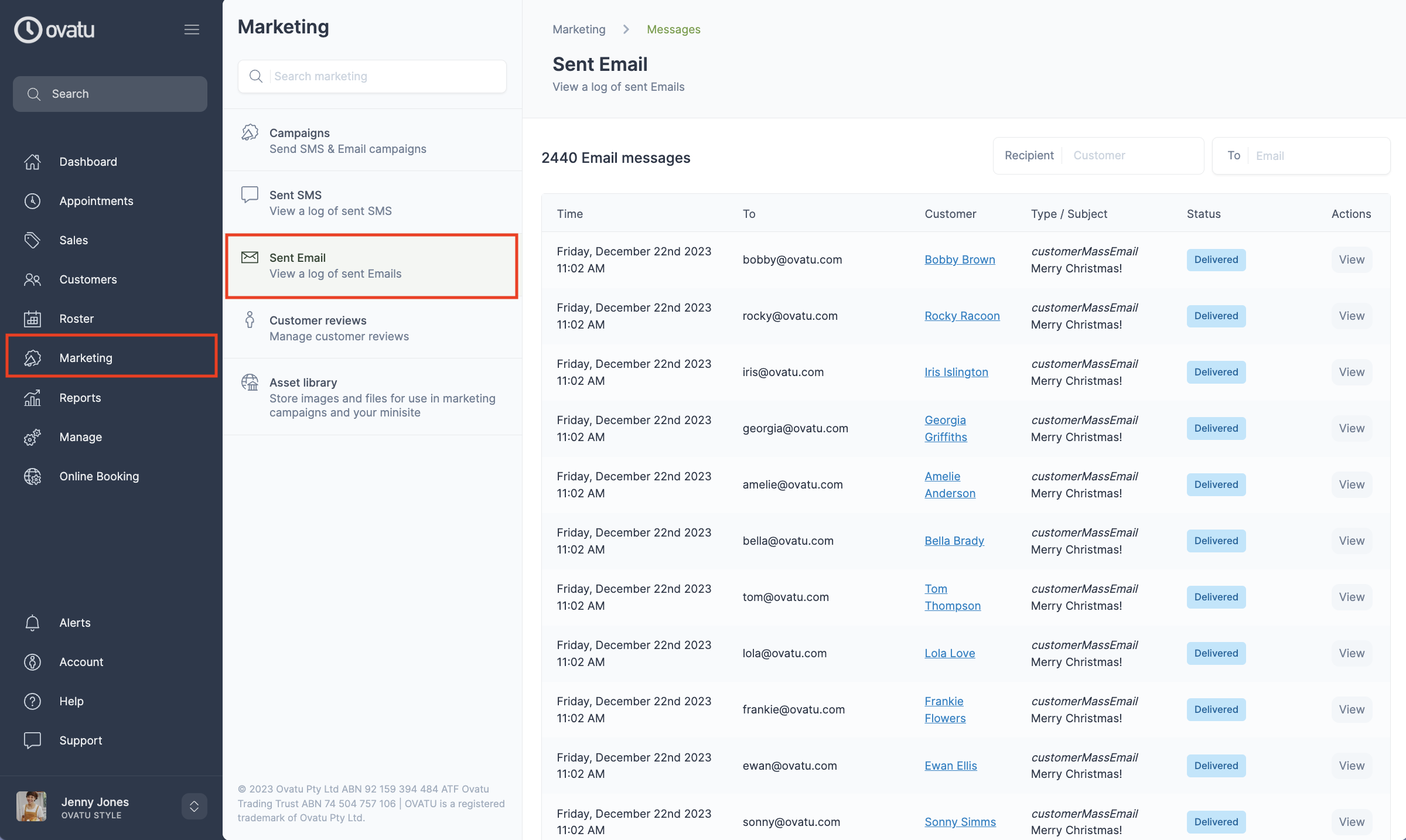Click the Online Booking globe icon
This screenshot has height=840, width=1406.
[x=32, y=476]
